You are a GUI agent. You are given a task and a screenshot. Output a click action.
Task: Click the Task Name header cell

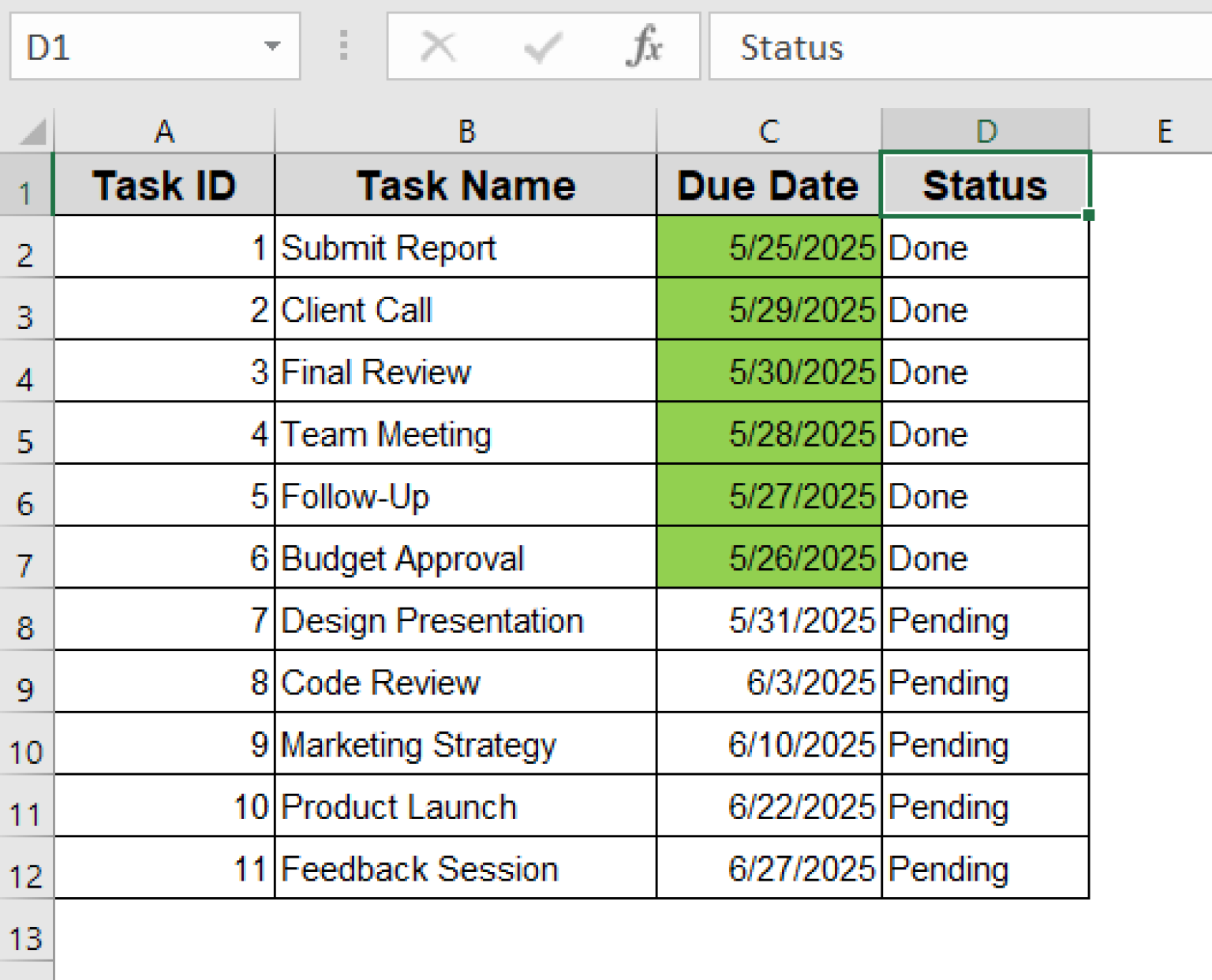(x=466, y=186)
